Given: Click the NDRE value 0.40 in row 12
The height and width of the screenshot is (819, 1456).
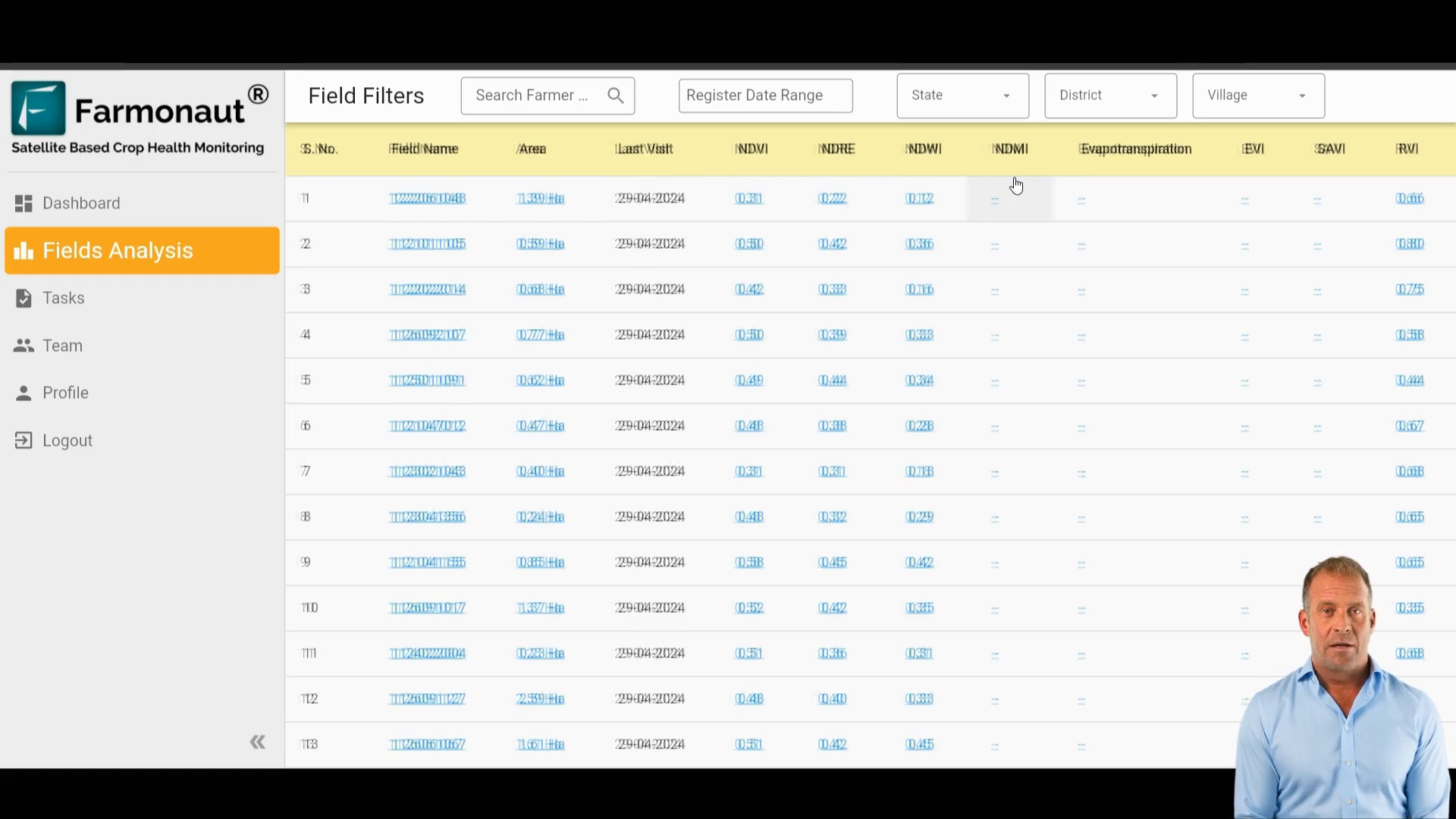Looking at the screenshot, I should 833,699.
